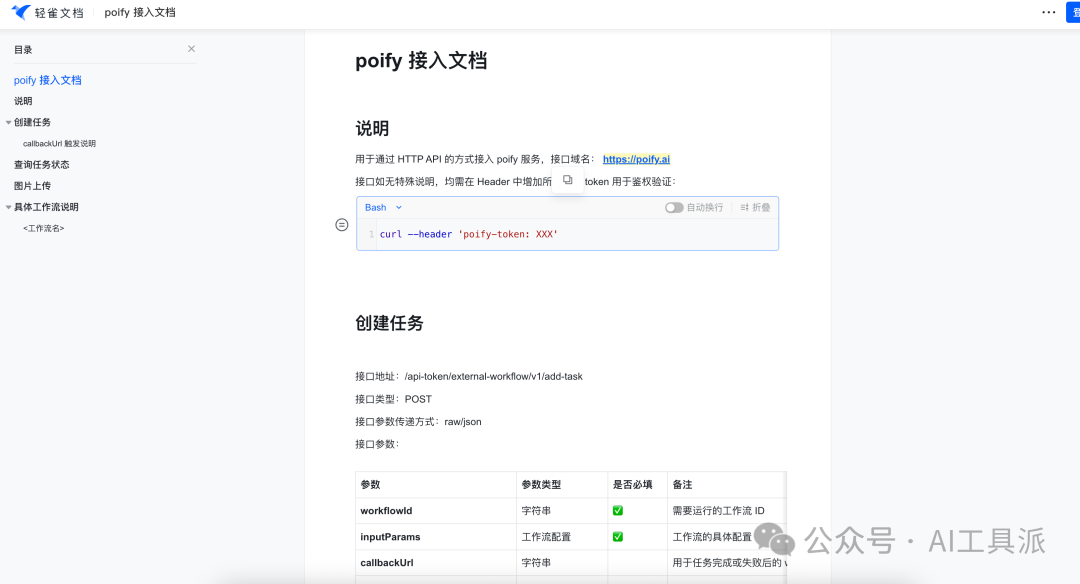
Task: Click the large poify 接入文档 page title
Action: click(x=421, y=61)
